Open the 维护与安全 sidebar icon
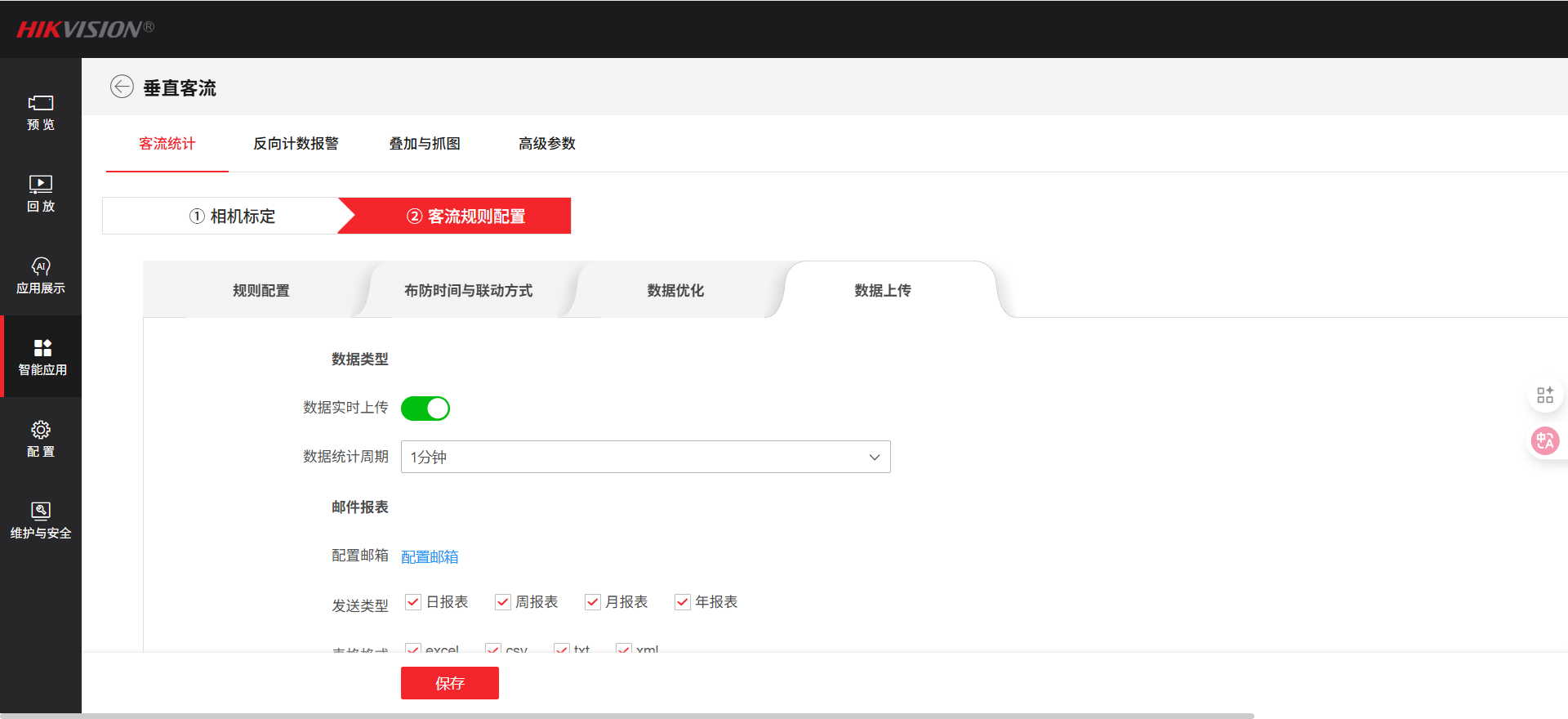 [41, 511]
